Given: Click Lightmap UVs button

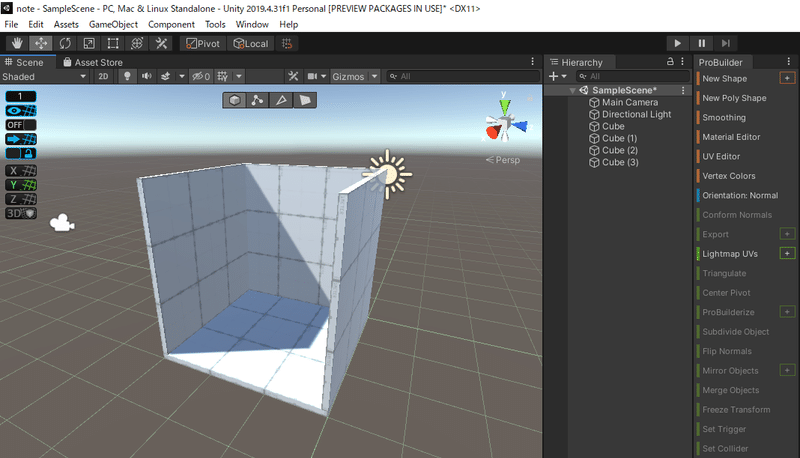Looking at the screenshot, I should tap(730, 253).
